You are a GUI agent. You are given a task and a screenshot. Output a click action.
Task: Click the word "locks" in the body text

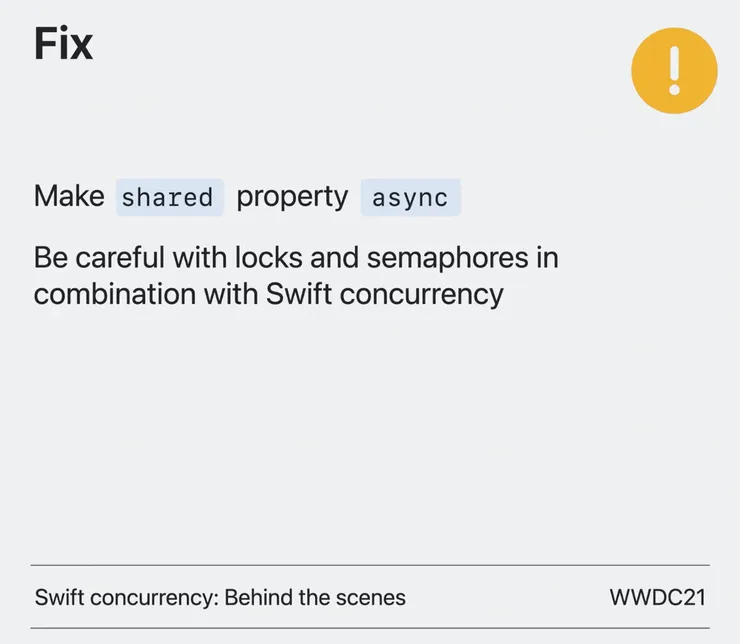point(262,258)
